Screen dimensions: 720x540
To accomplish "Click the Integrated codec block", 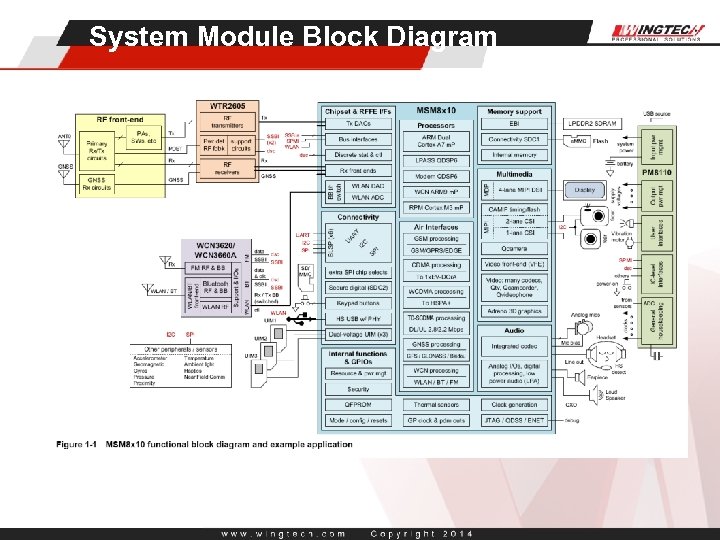I will [514, 346].
